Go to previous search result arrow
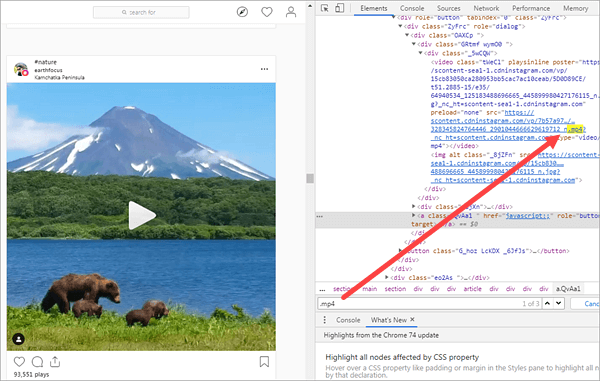 pyautogui.click(x=548, y=304)
